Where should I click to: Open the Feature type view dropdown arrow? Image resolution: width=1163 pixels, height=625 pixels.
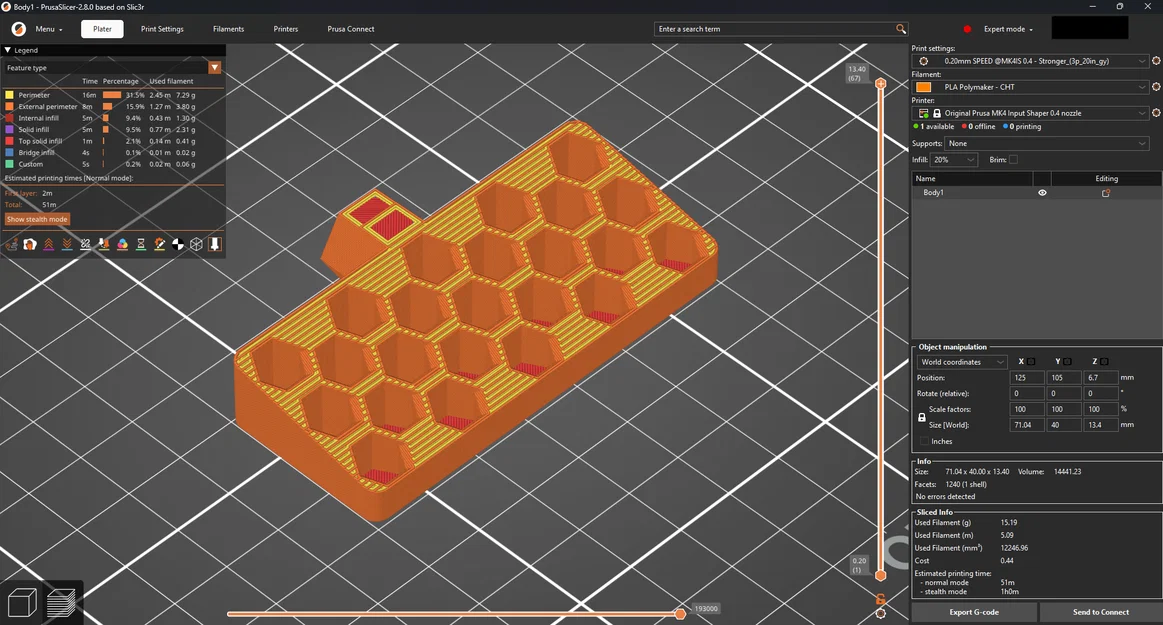pyautogui.click(x=214, y=67)
